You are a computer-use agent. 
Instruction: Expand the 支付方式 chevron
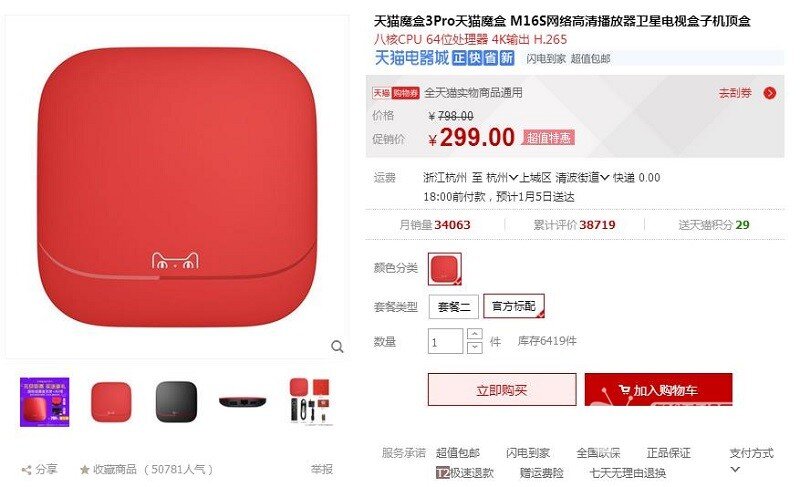tap(735, 469)
